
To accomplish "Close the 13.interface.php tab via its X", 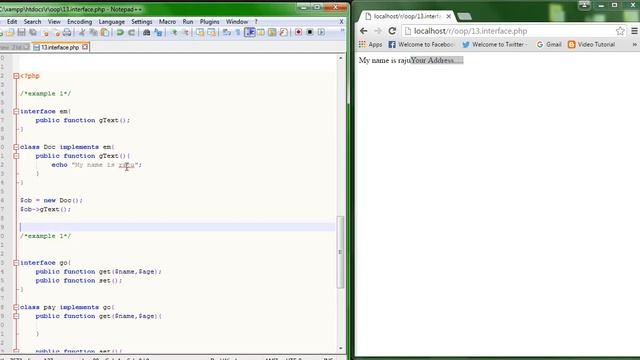I will tap(85, 47).
